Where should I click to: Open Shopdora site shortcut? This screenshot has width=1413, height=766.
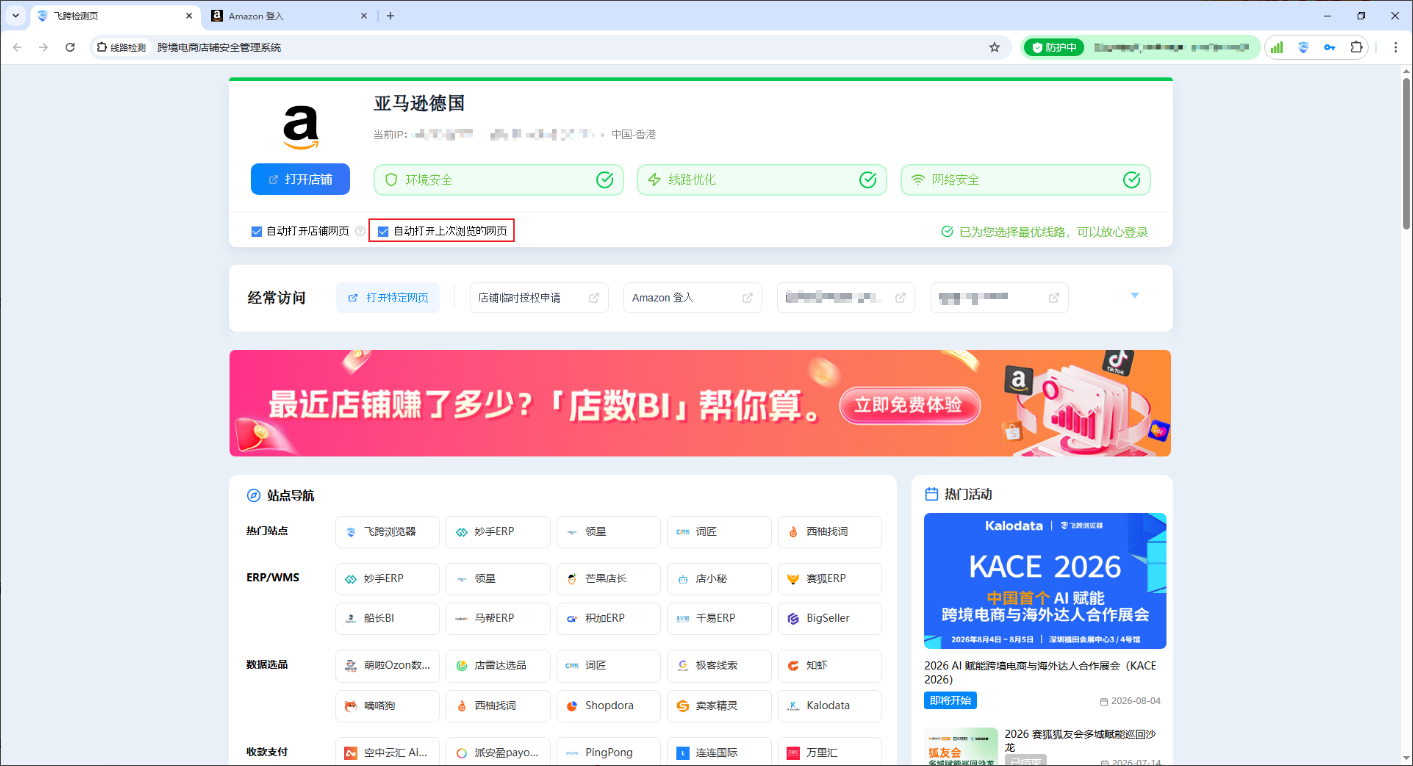tap(608, 705)
